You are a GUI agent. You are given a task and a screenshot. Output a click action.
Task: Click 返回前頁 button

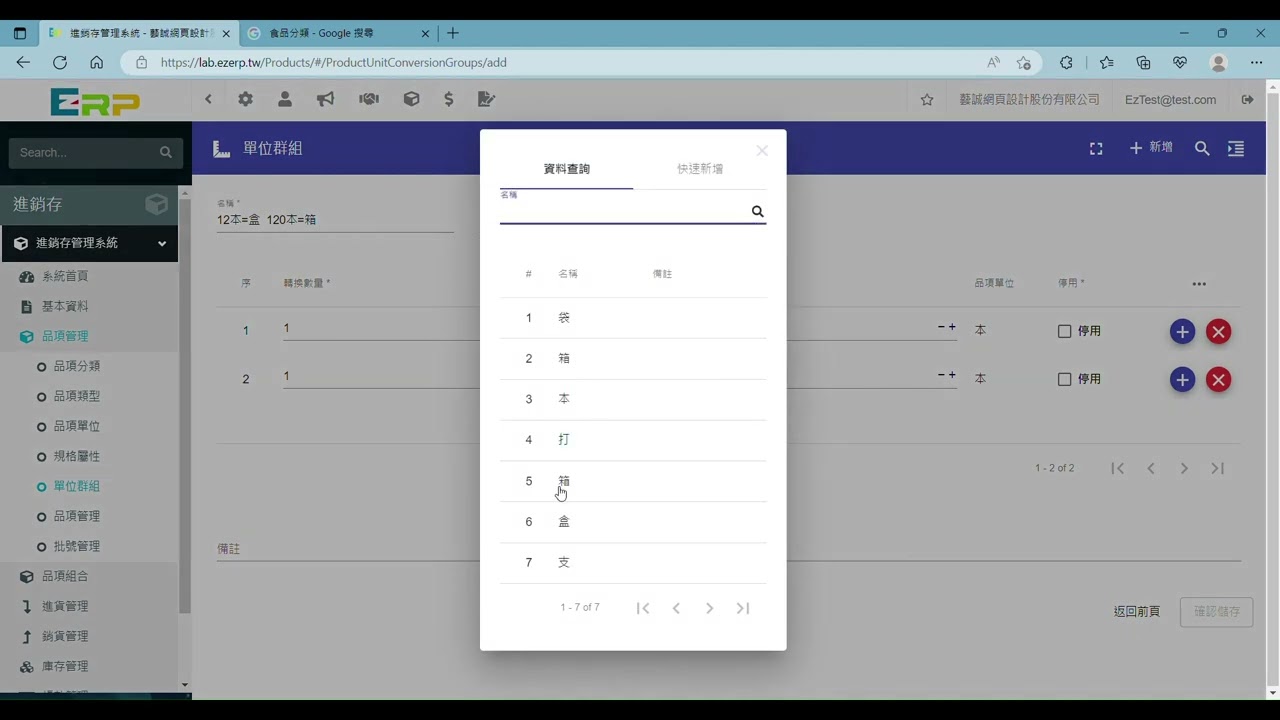pyautogui.click(x=1137, y=612)
